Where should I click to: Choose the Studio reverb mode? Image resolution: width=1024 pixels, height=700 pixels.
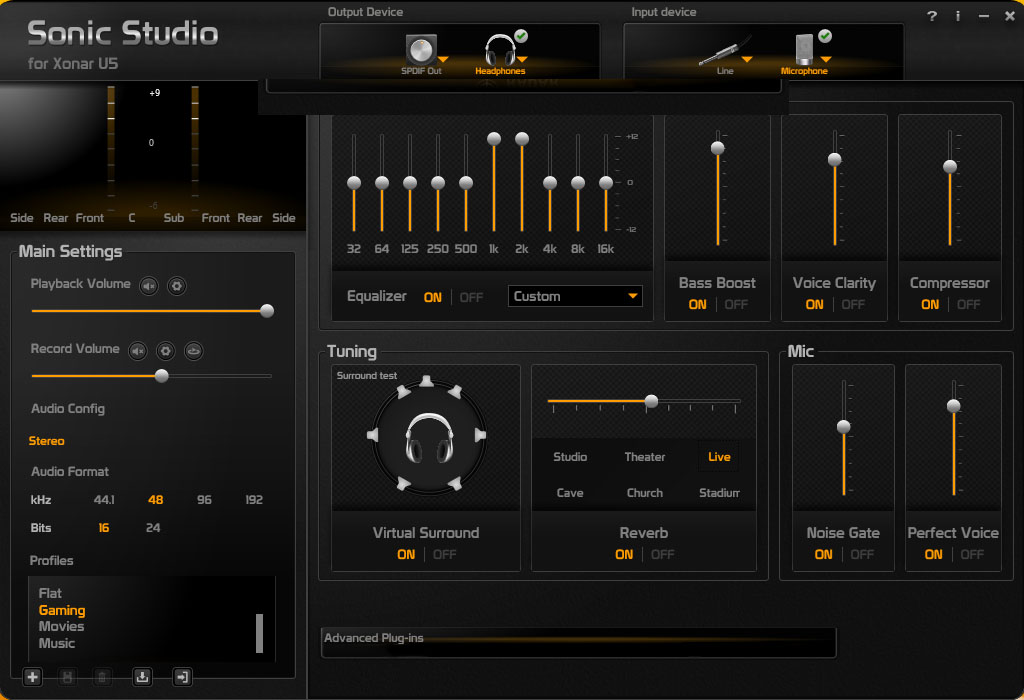click(x=570, y=457)
